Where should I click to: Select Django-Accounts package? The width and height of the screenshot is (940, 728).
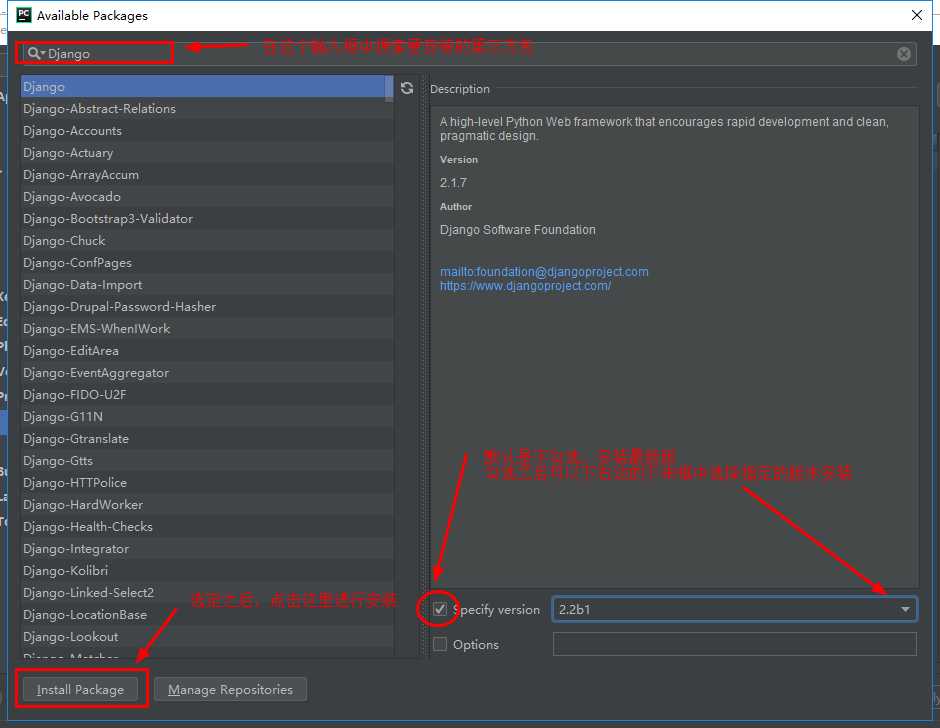(x=207, y=131)
